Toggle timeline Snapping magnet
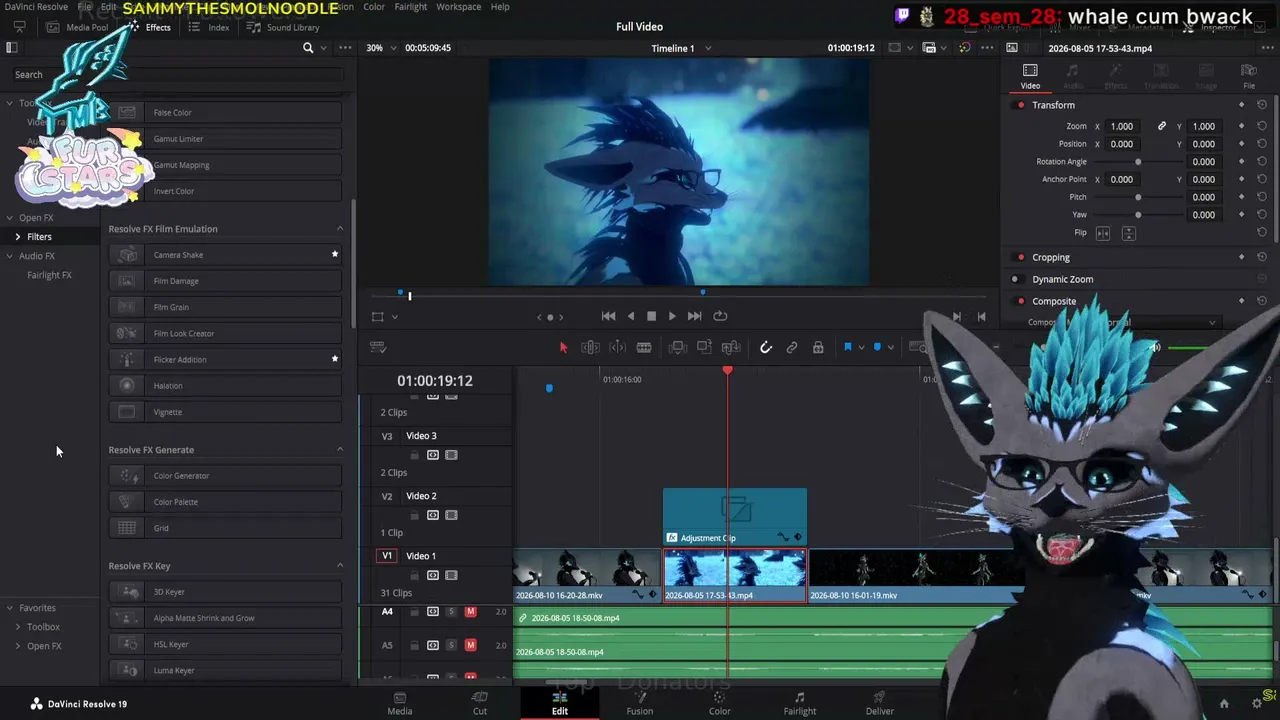 (766, 347)
